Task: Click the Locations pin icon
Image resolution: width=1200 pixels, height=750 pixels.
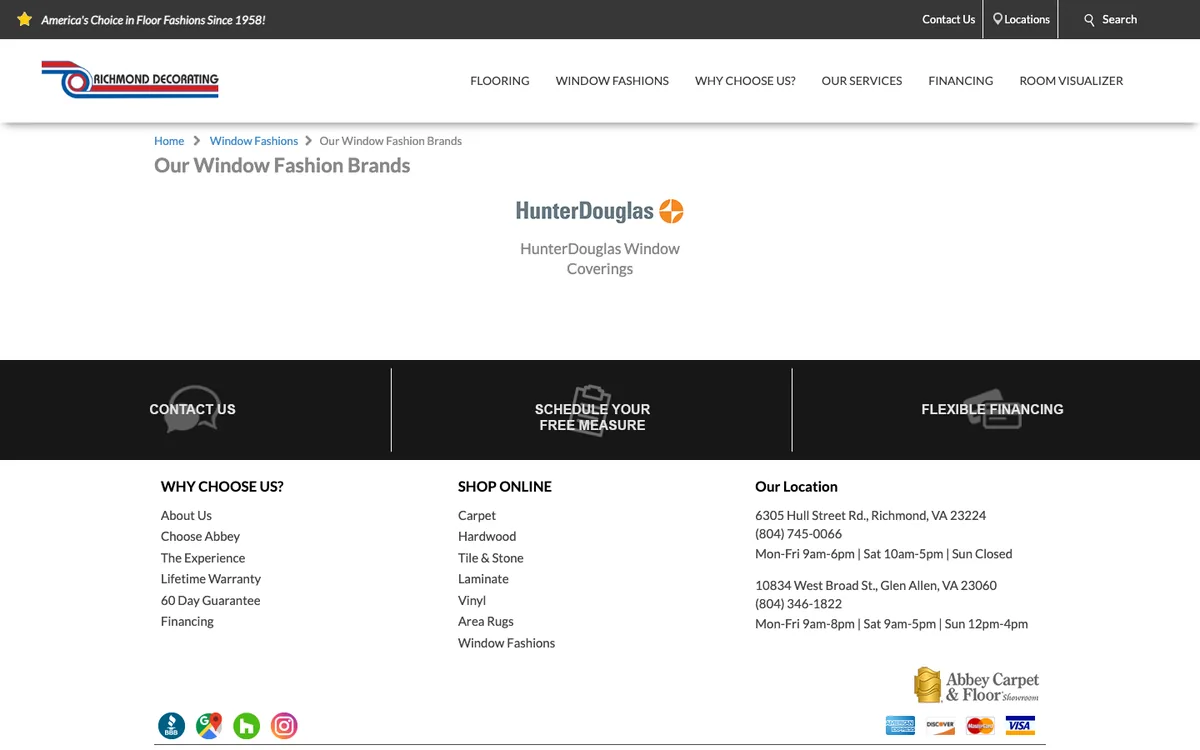Action: click(x=998, y=19)
